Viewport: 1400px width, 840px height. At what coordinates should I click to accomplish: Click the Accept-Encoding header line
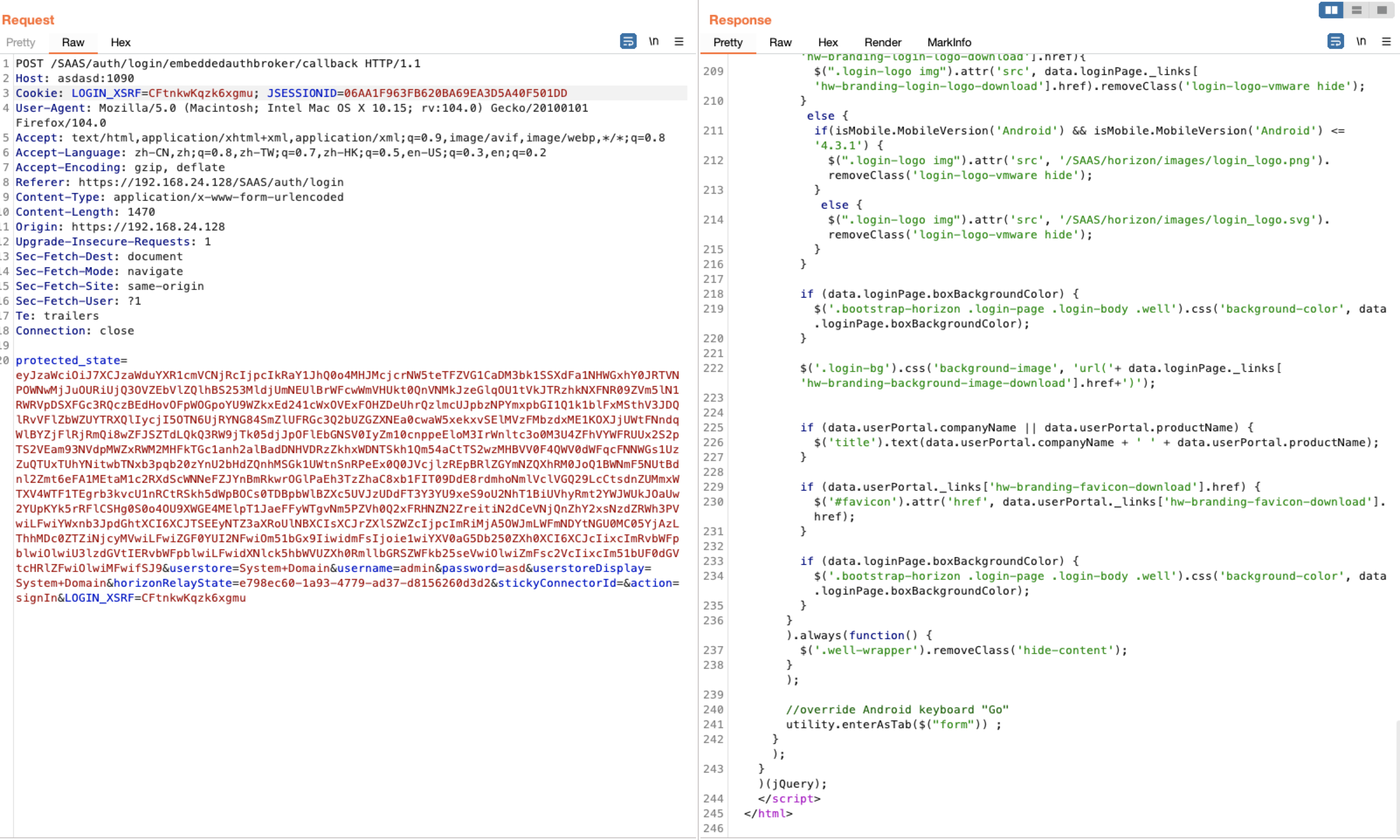pyautogui.click(x=120, y=168)
